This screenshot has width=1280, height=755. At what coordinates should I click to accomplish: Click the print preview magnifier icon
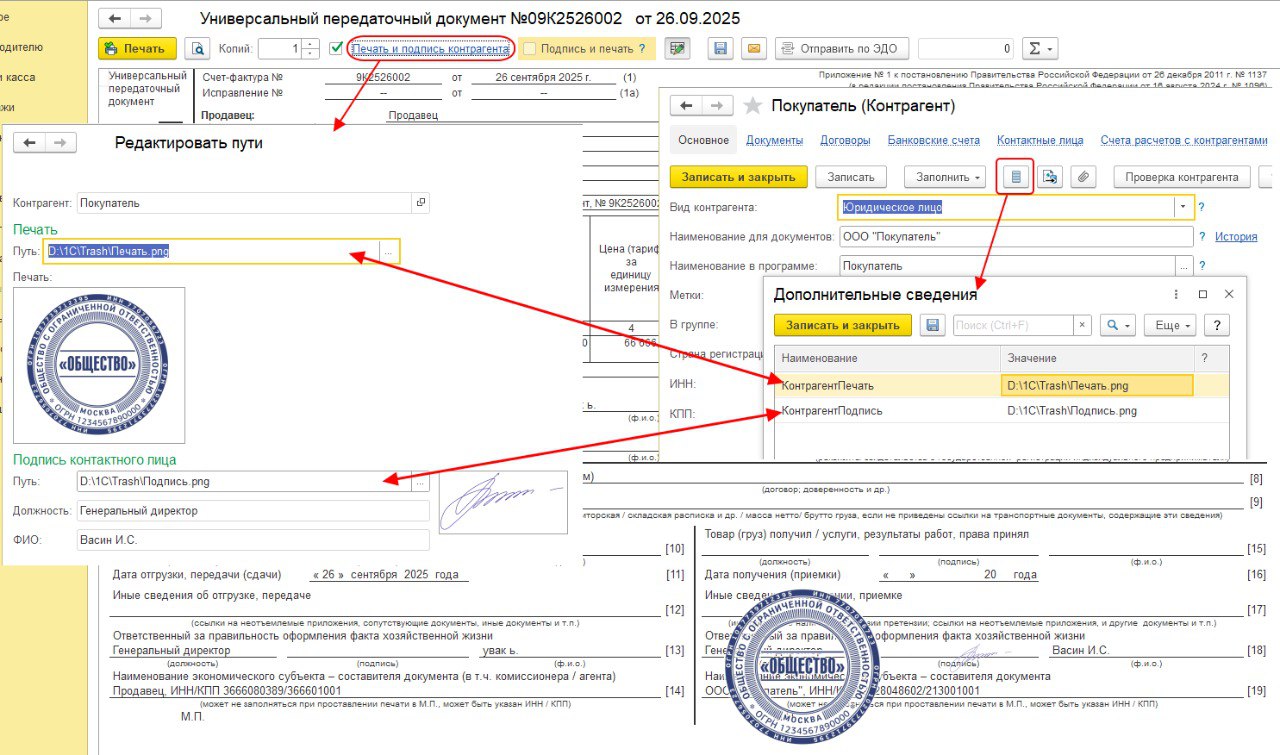pos(198,48)
